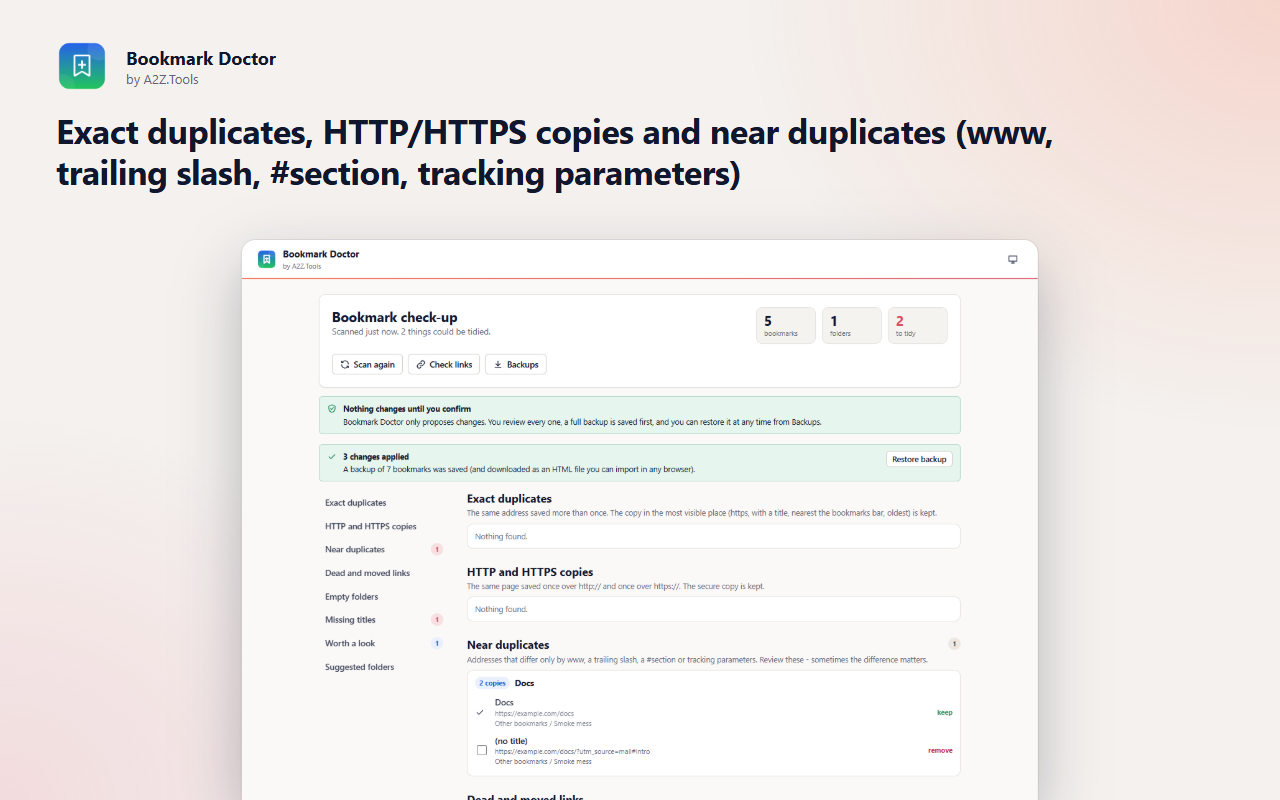1280x800 pixels.
Task: Click the checkmark icon beside 3 changes applied
Action: 332,456
